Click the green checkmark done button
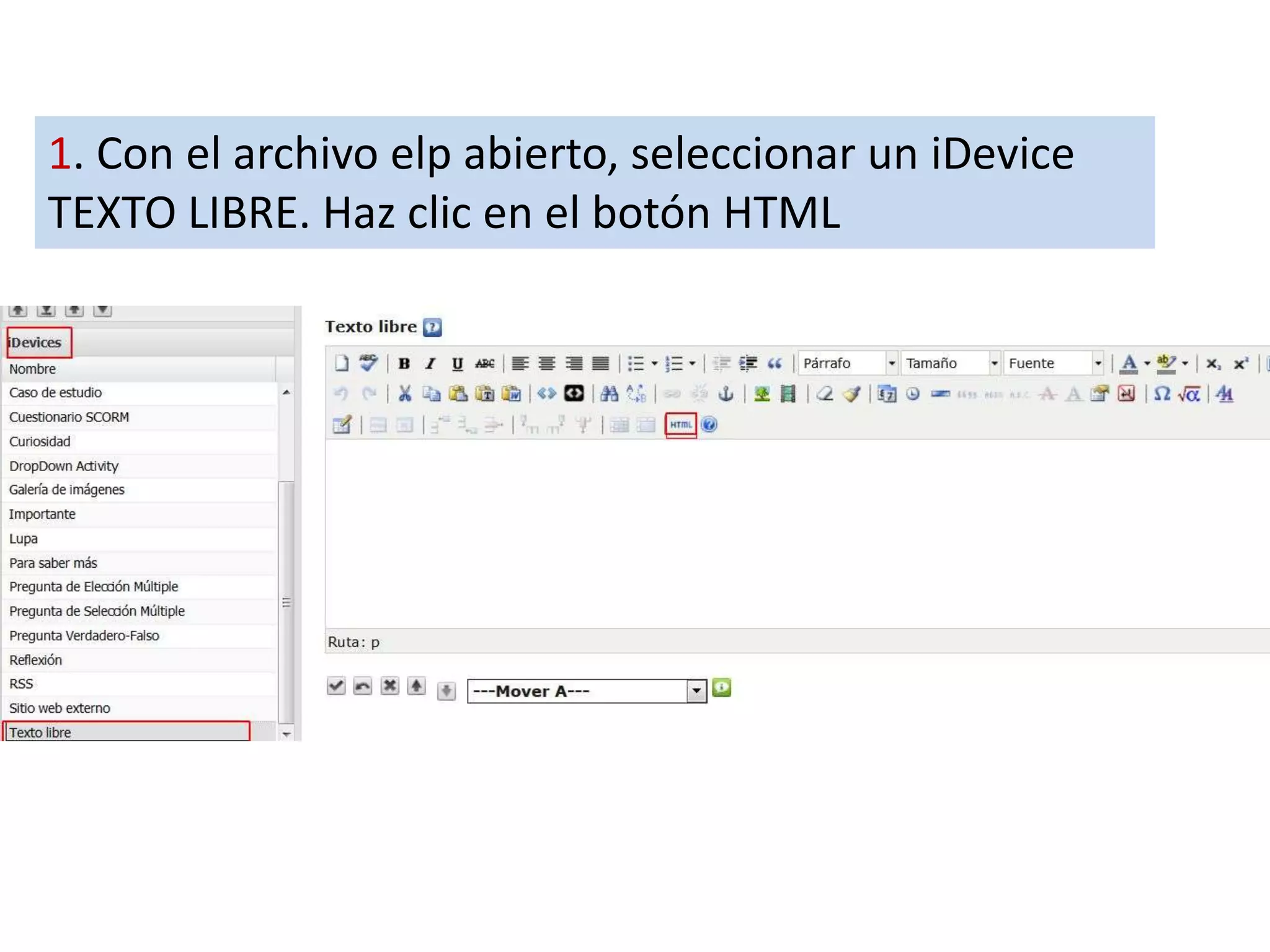The width and height of the screenshot is (1270, 952). pos(335,686)
